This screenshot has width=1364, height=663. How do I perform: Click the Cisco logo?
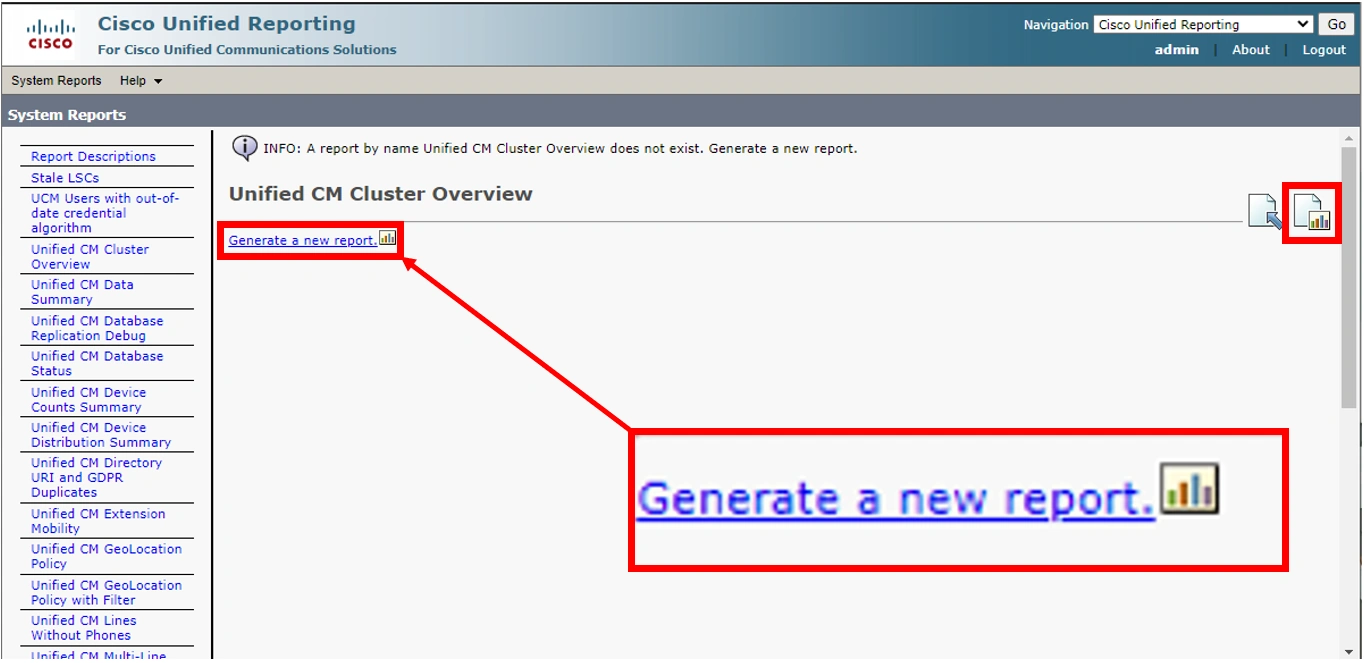coord(50,34)
